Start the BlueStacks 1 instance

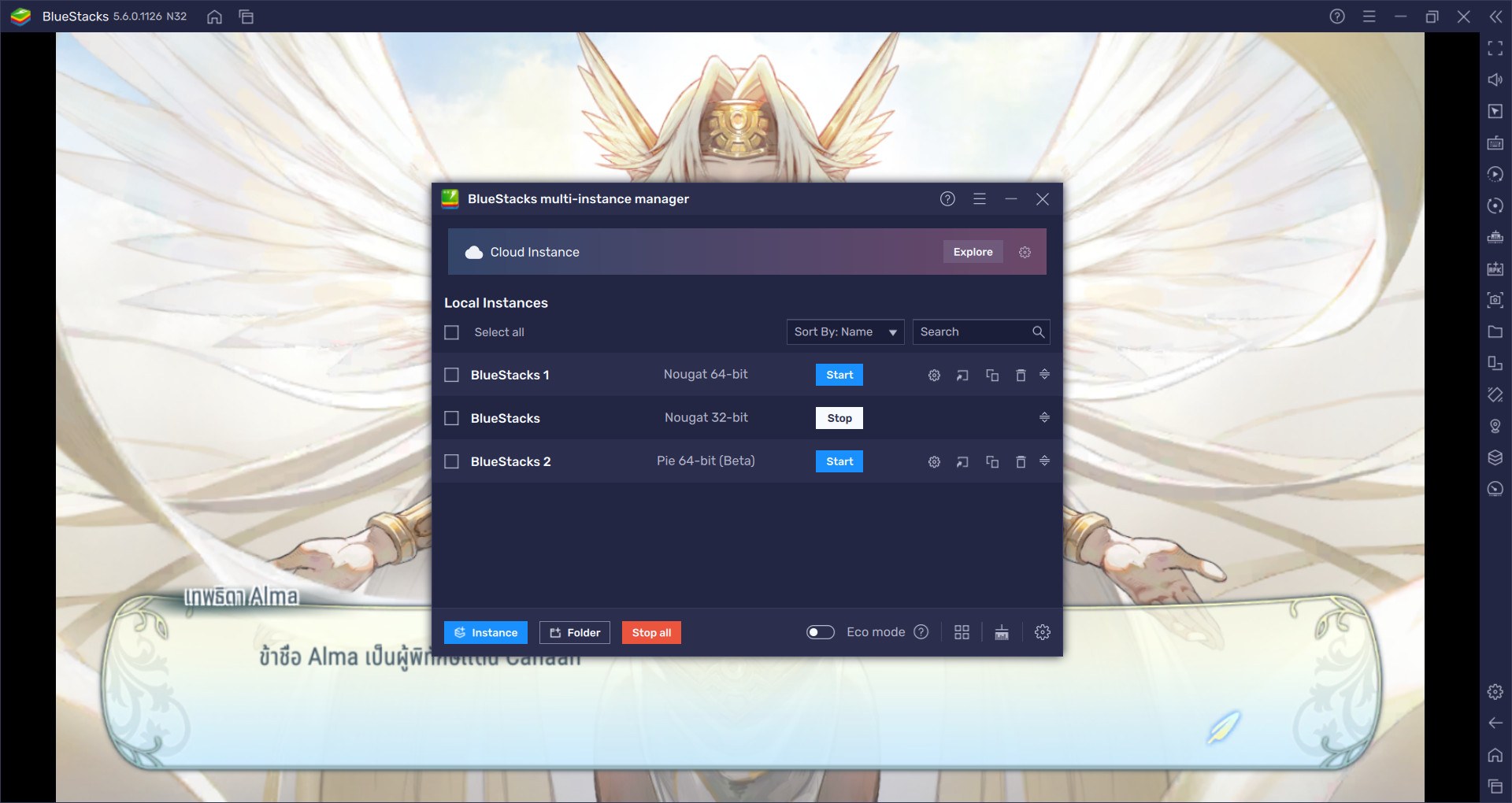[x=839, y=375]
